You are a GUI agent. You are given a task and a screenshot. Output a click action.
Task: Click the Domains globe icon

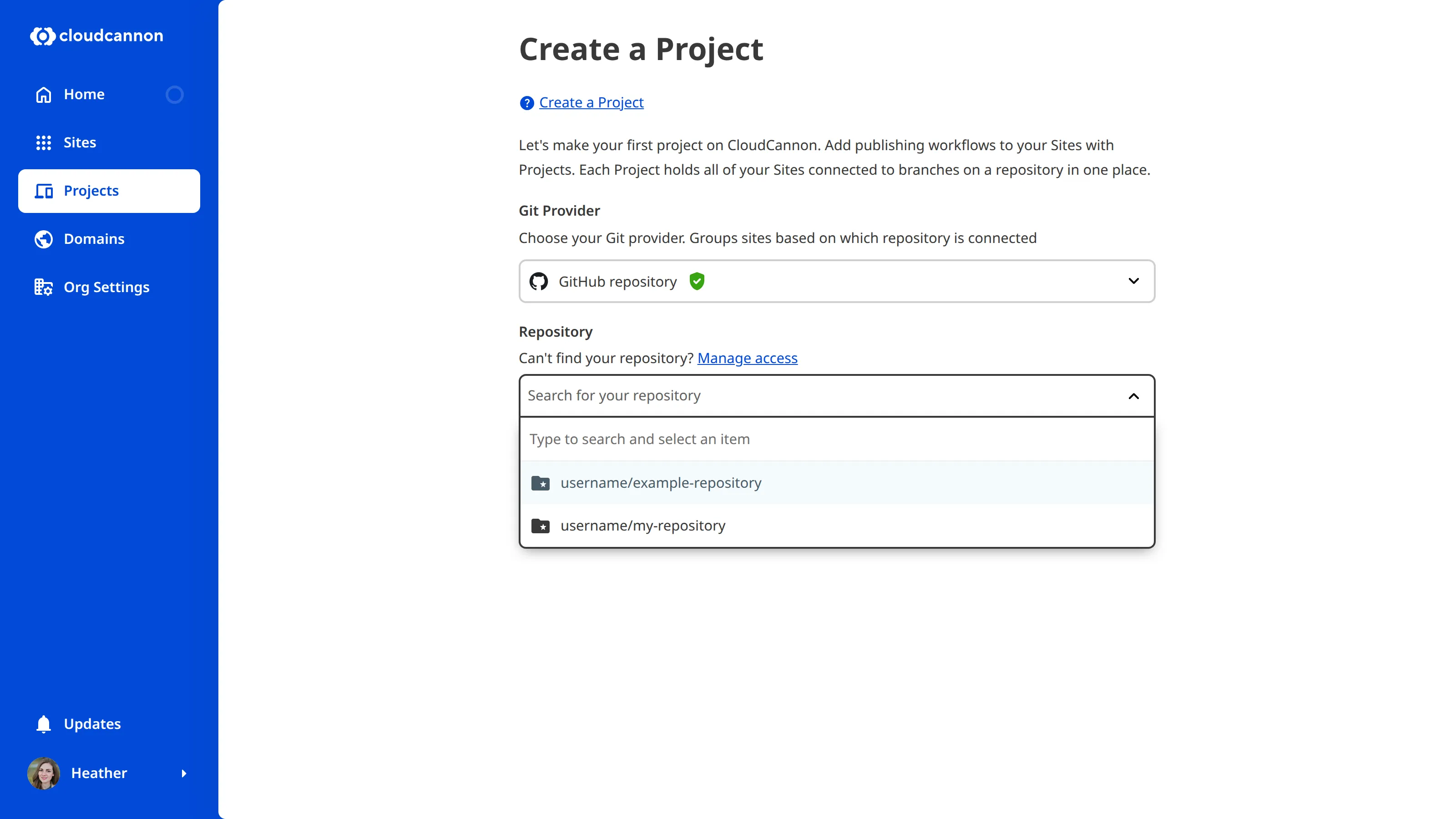pyautogui.click(x=44, y=239)
